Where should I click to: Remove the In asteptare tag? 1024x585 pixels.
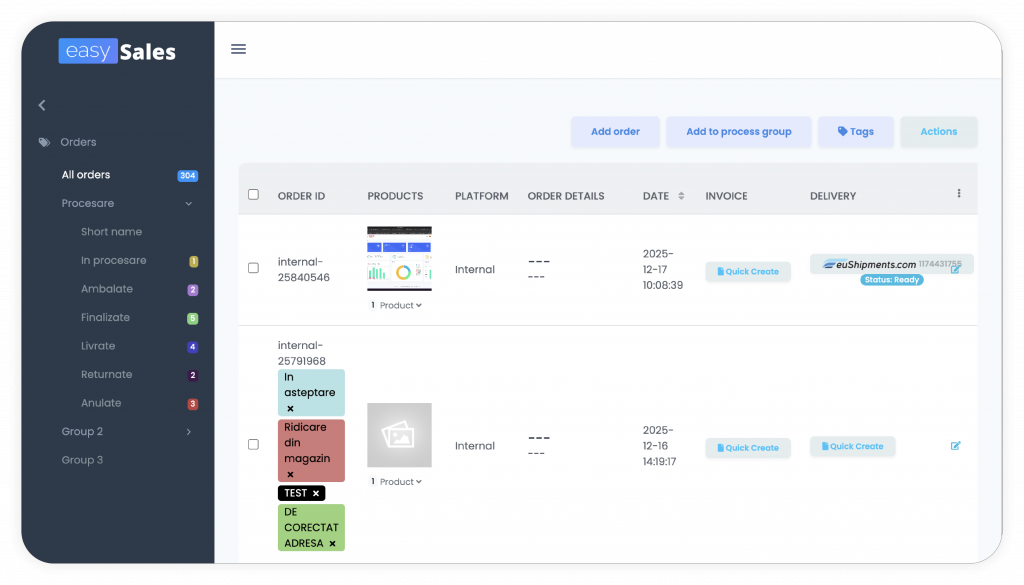click(290, 408)
